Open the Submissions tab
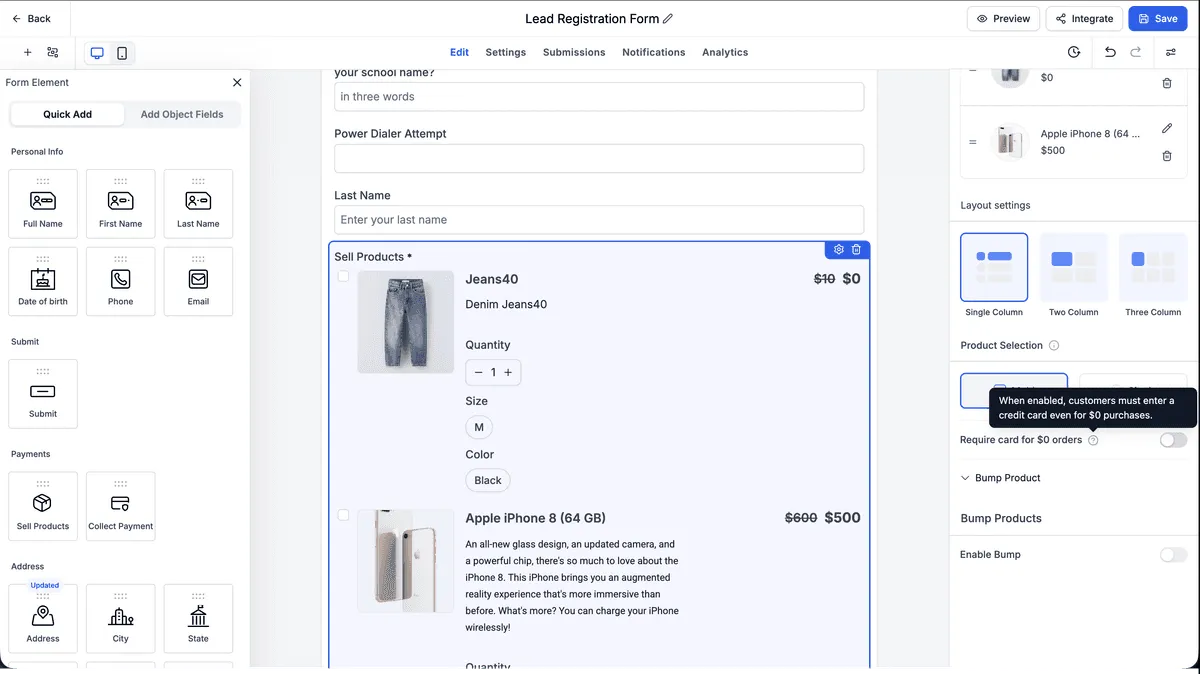The image size is (1200, 674). point(574,52)
